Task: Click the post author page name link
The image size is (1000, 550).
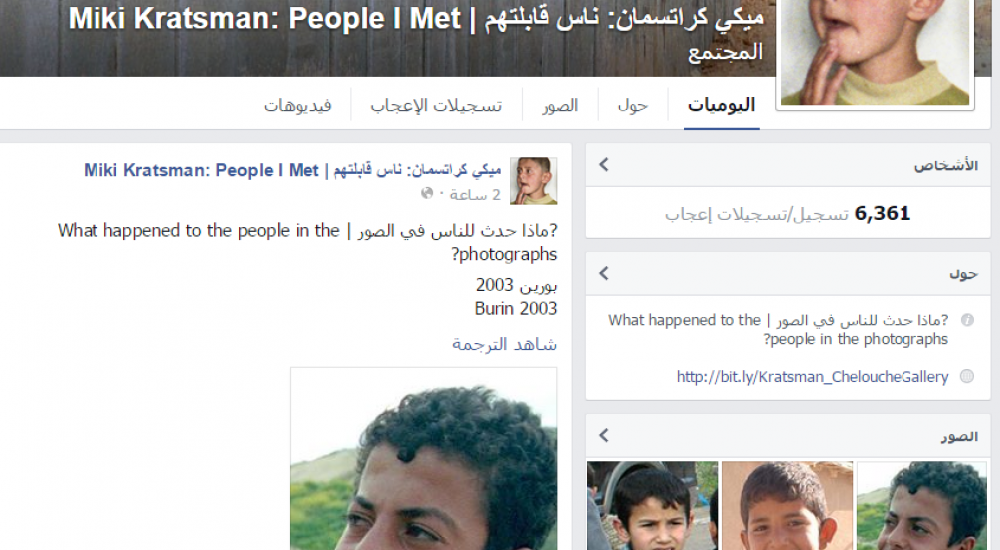Action: click(x=293, y=170)
